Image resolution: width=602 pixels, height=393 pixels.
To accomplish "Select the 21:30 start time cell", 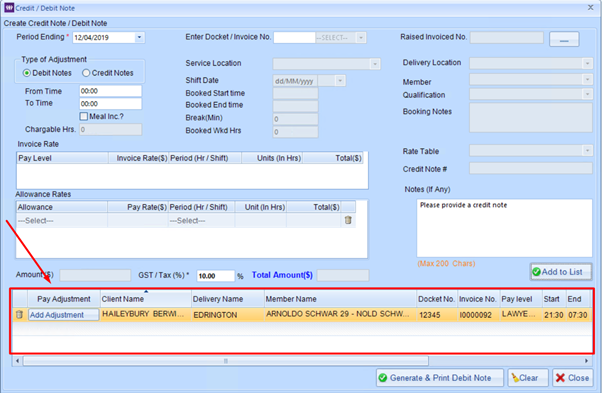I will pos(554,315).
